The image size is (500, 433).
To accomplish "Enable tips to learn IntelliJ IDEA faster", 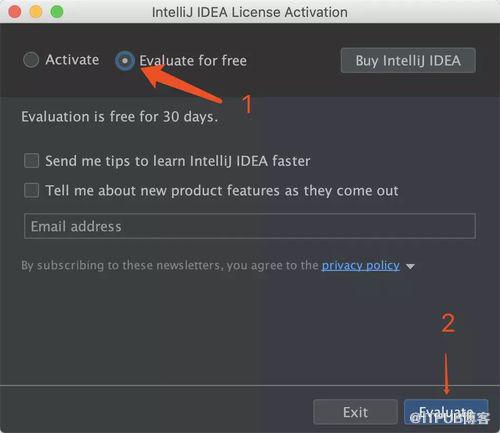I will tap(32, 161).
